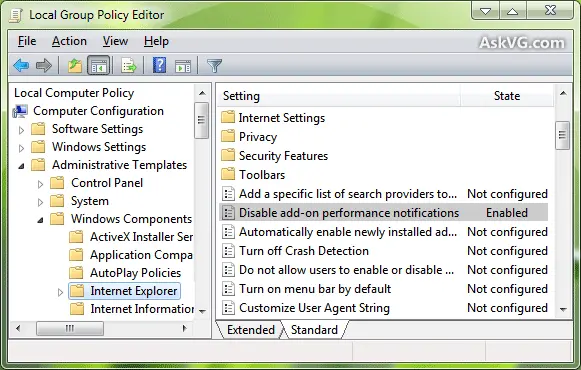Open Help with blue question mark icon
The width and height of the screenshot is (581, 370).
tap(160, 66)
